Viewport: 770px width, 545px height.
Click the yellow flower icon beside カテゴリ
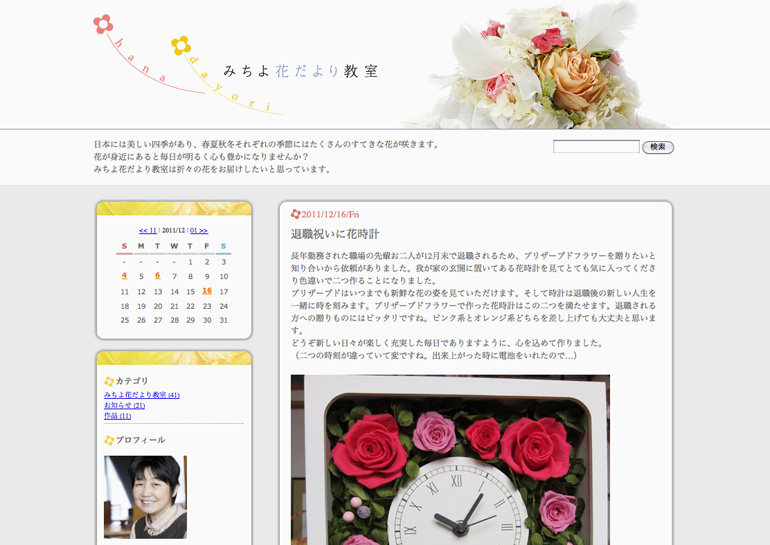pyautogui.click(x=109, y=381)
